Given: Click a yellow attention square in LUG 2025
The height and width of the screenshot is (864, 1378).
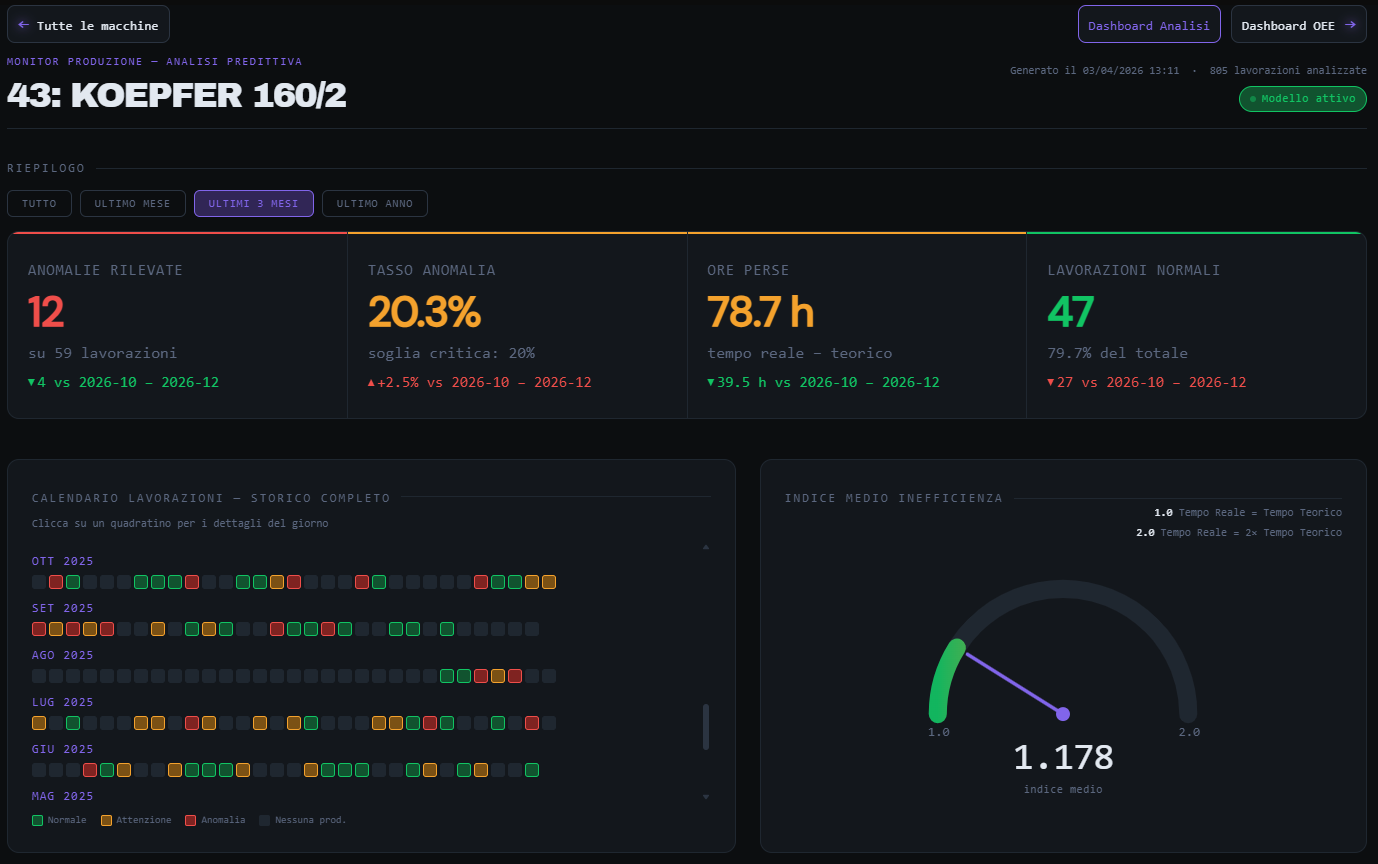Looking at the screenshot, I should (x=38, y=722).
